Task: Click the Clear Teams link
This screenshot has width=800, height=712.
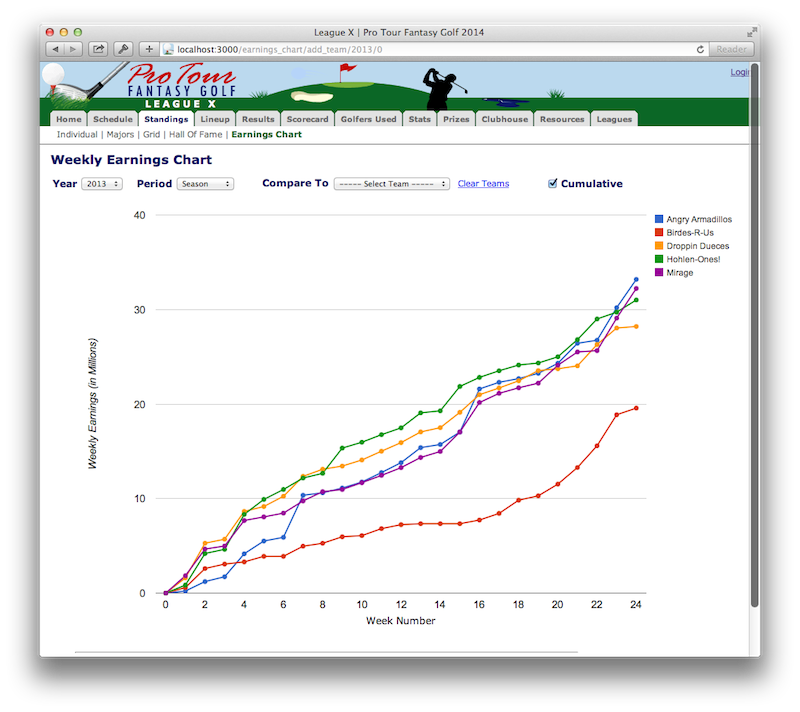Action: (x=483, y=184)
